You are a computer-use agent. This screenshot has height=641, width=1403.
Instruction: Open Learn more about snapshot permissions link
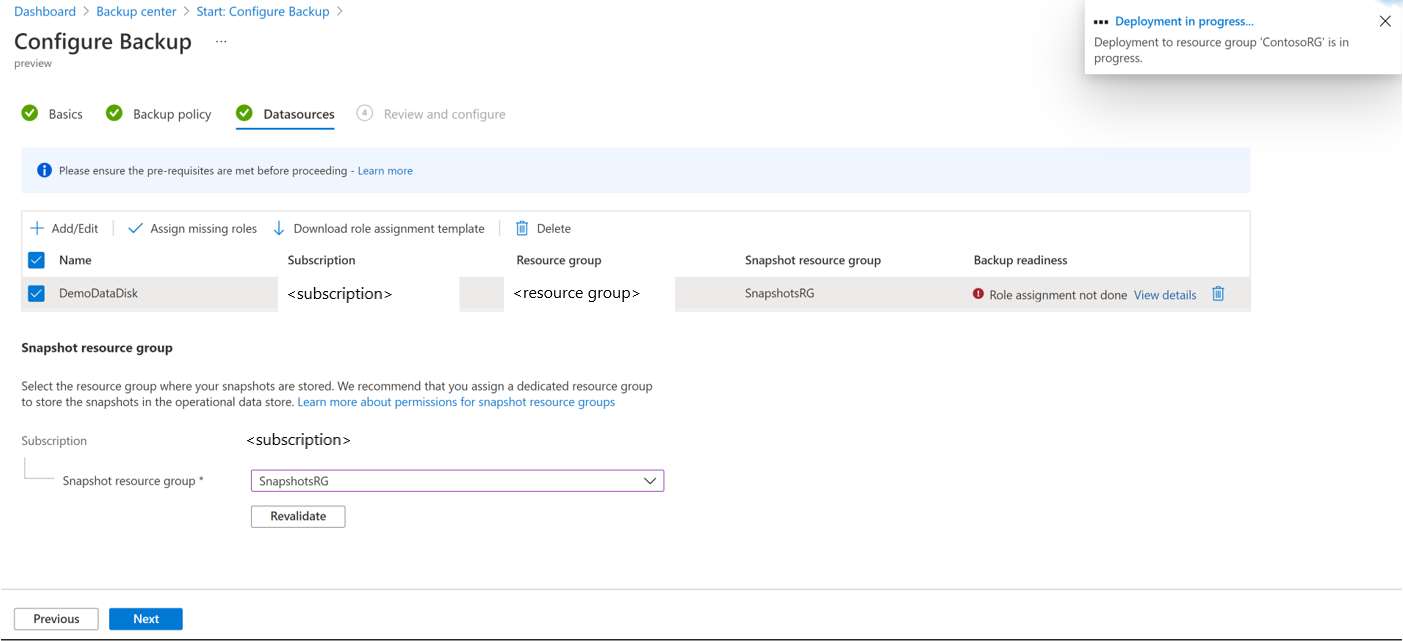pos(456,402)
